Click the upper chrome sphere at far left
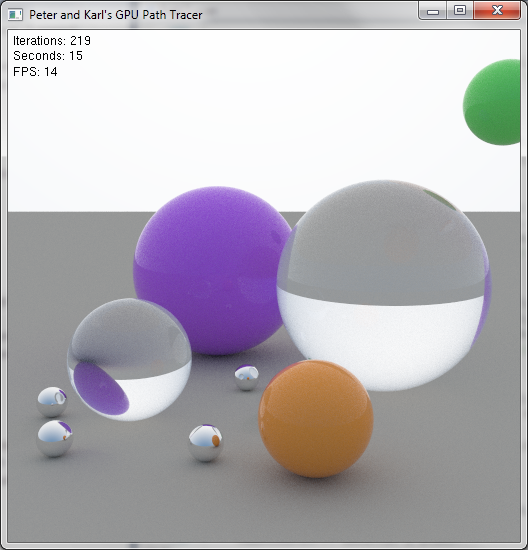 click(52, 402)
